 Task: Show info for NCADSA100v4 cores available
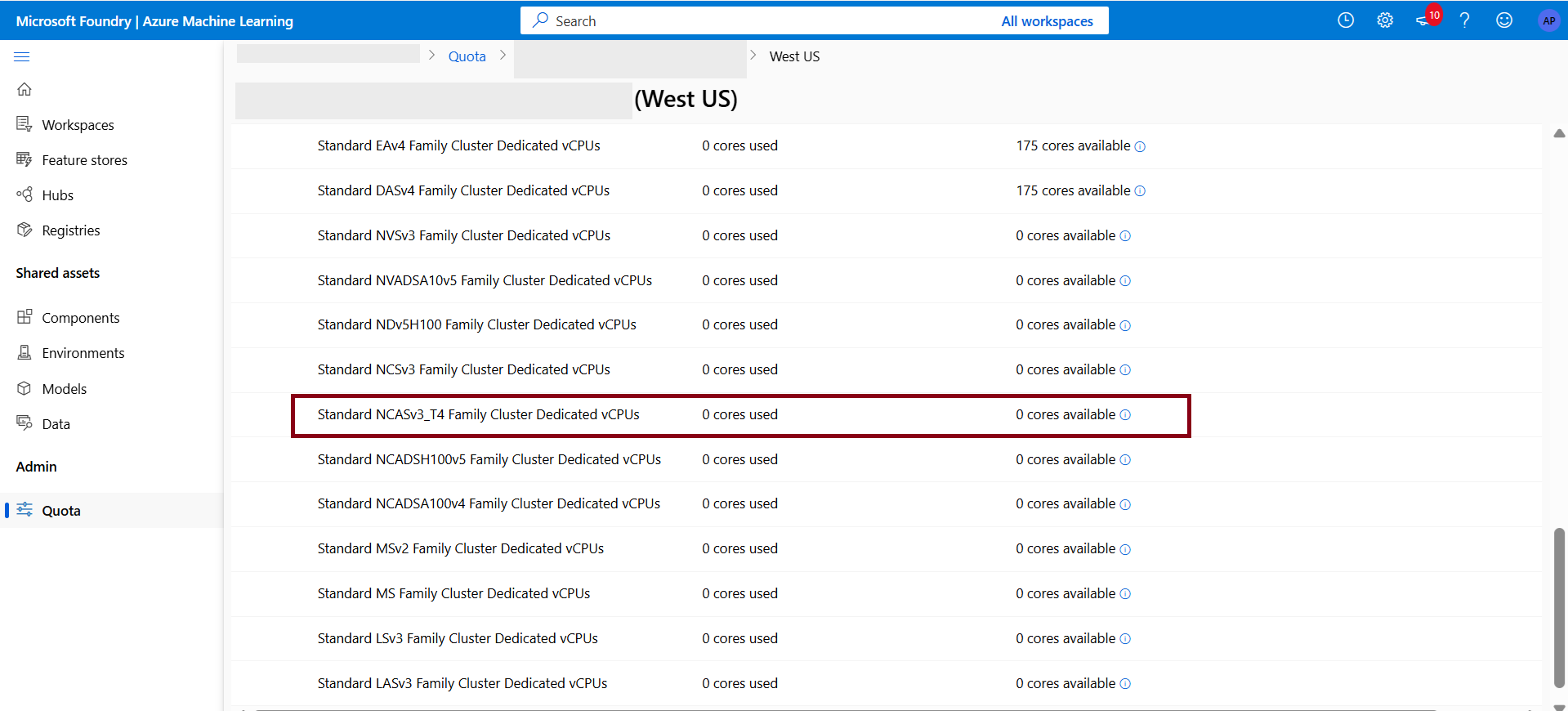(x=1125, y=504)
